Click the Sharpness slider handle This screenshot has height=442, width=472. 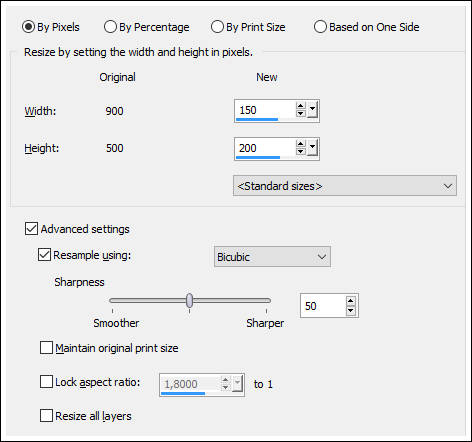(x=189, y=300)
